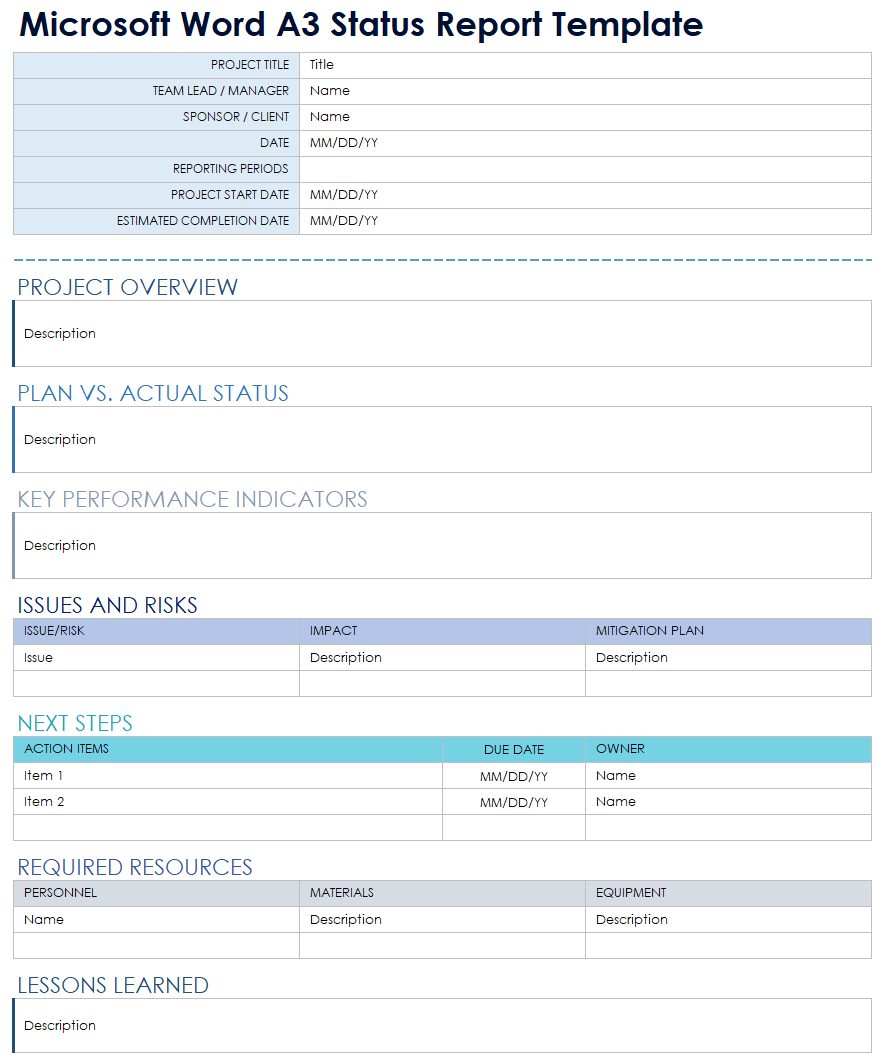
Task: Select the Plan vs. Actual Status description box
Action: [x=442, y=440]
